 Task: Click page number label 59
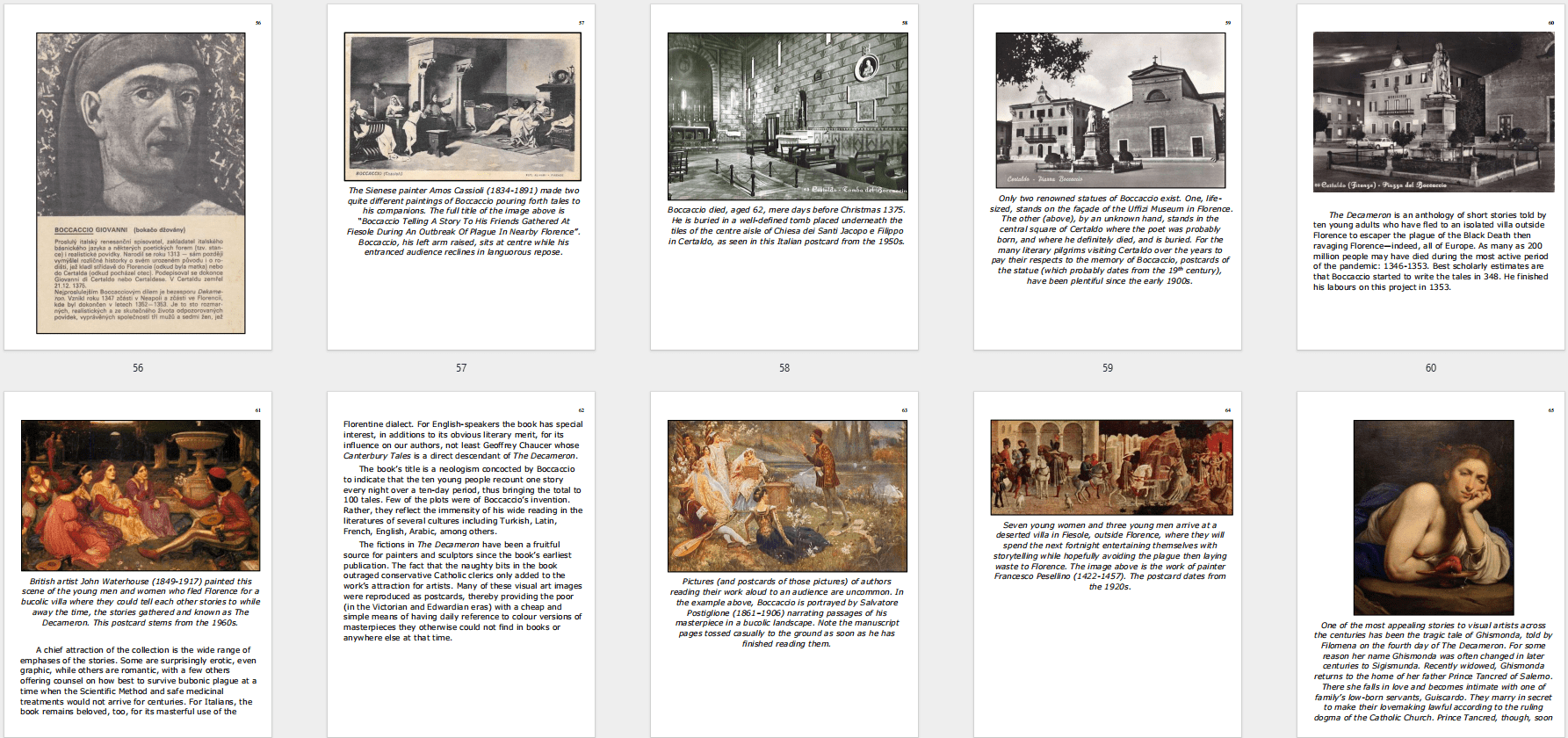click(1108, 368)
